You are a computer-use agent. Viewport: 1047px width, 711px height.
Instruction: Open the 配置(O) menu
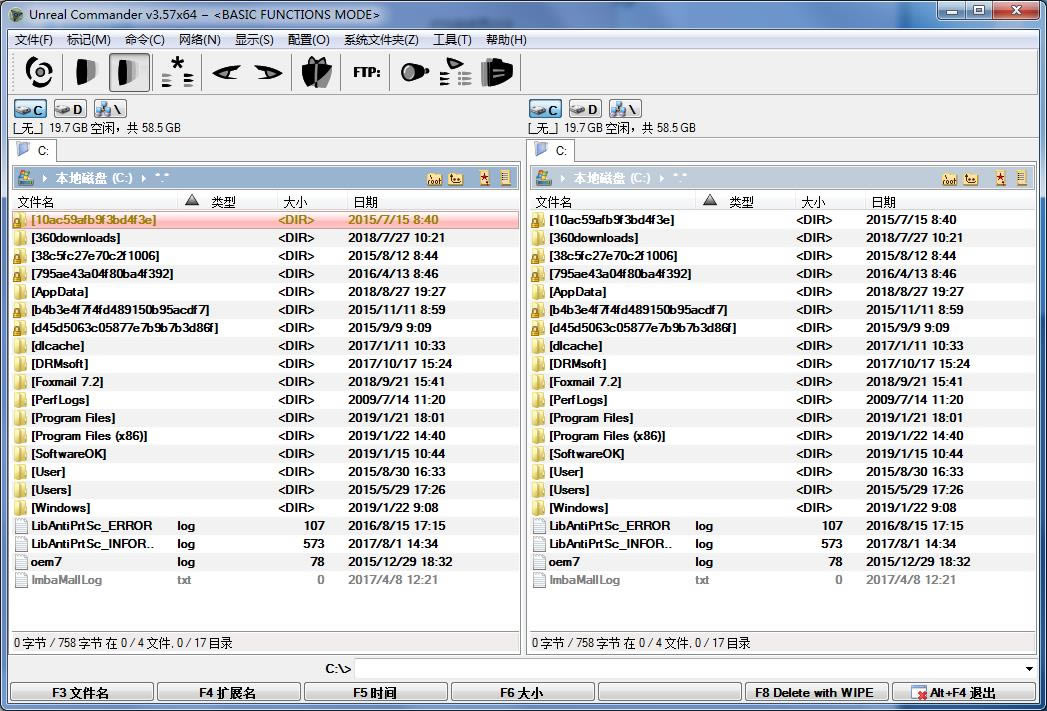[x=308, y=39]
